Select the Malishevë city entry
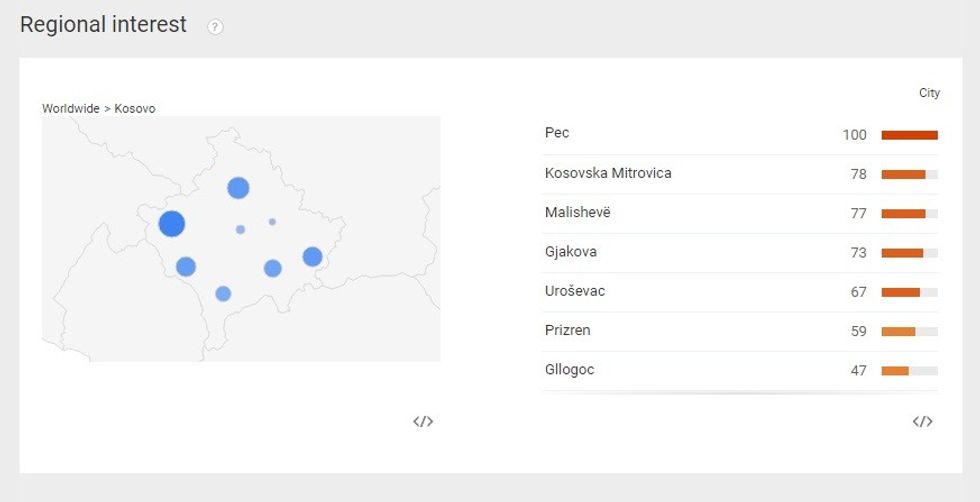The width and height of the screenshot is (980, 502). 741,213
